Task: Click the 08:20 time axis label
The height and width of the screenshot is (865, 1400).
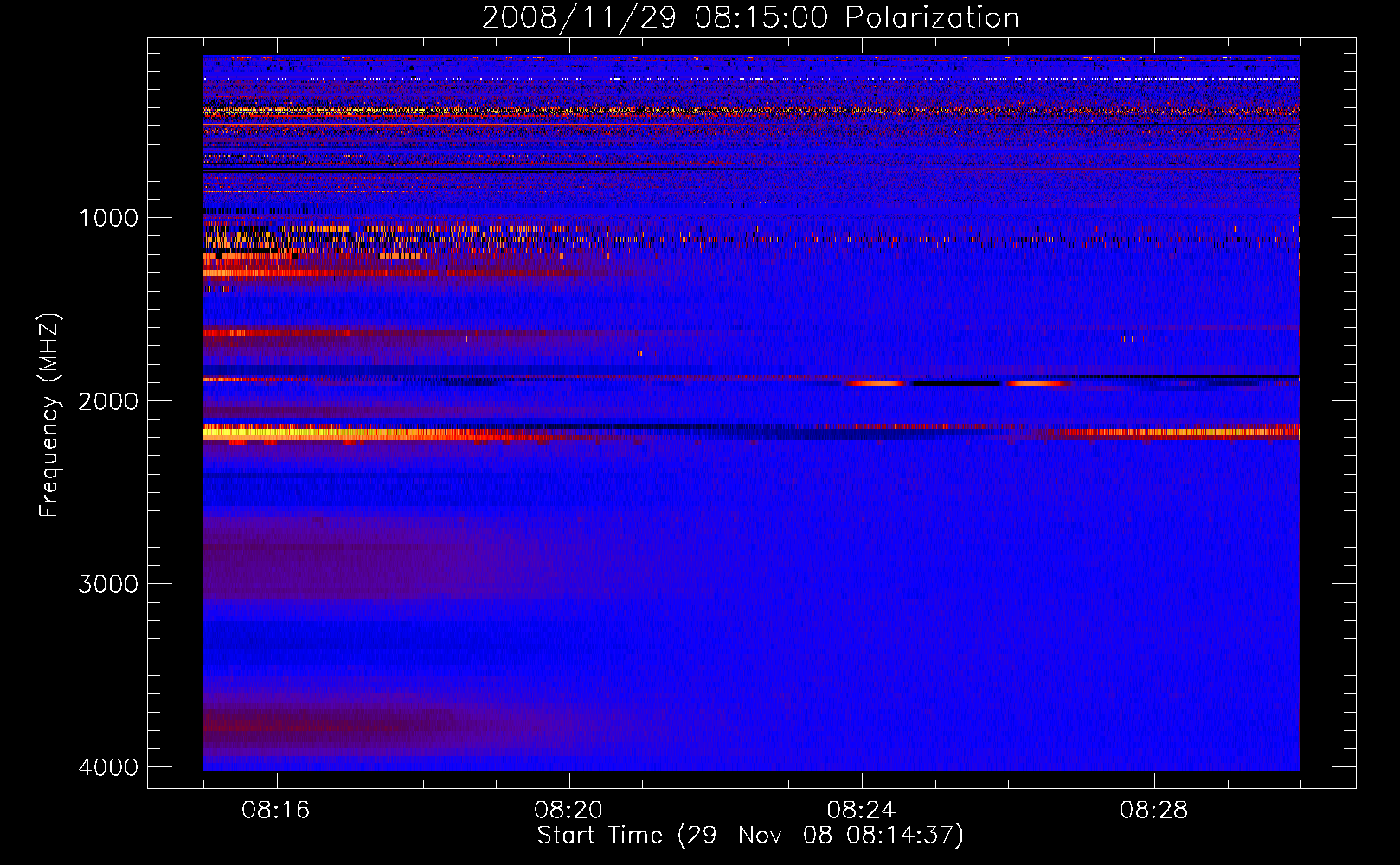Action: (568, 811)
